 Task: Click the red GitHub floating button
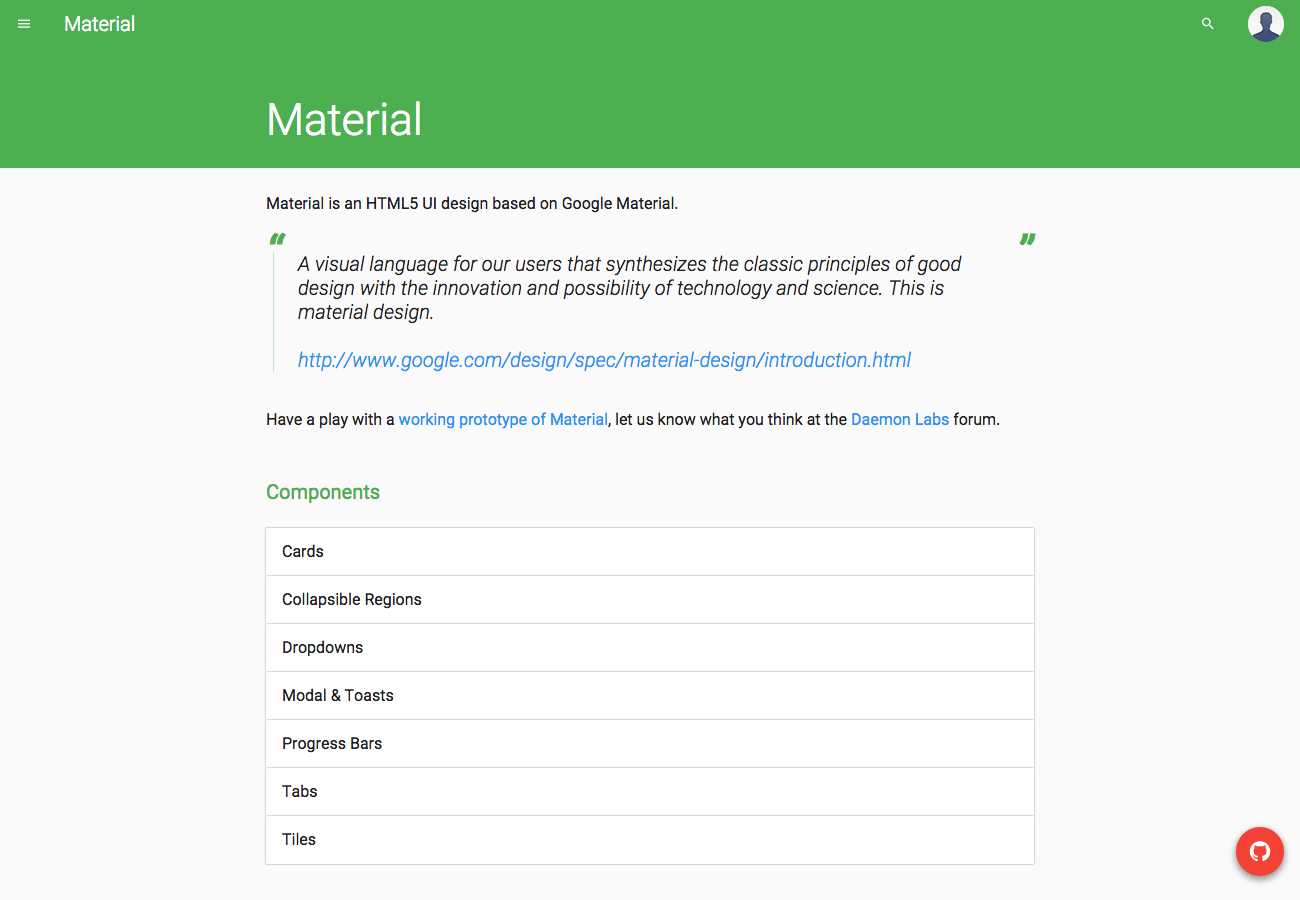coord(1259,852)
